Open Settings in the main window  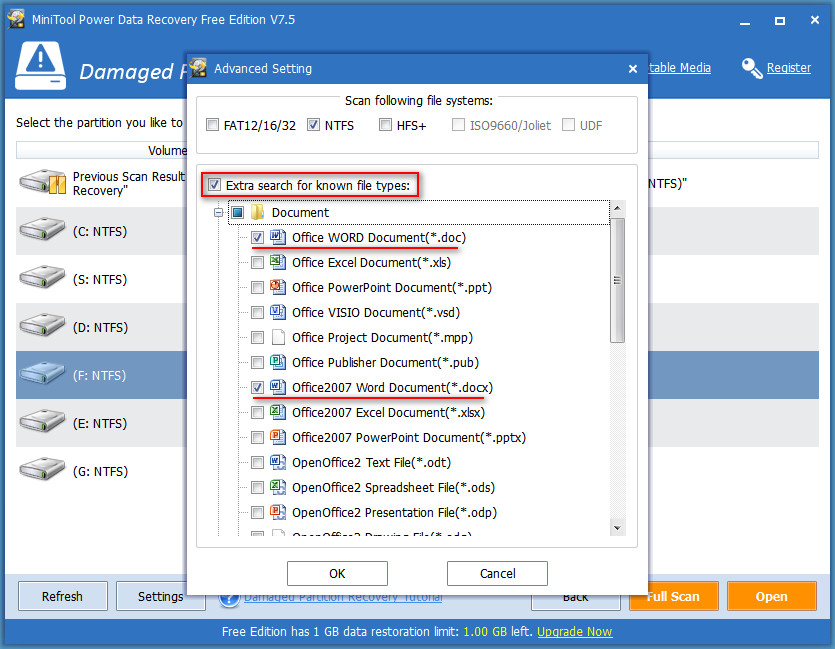click(x=160, y=596)
